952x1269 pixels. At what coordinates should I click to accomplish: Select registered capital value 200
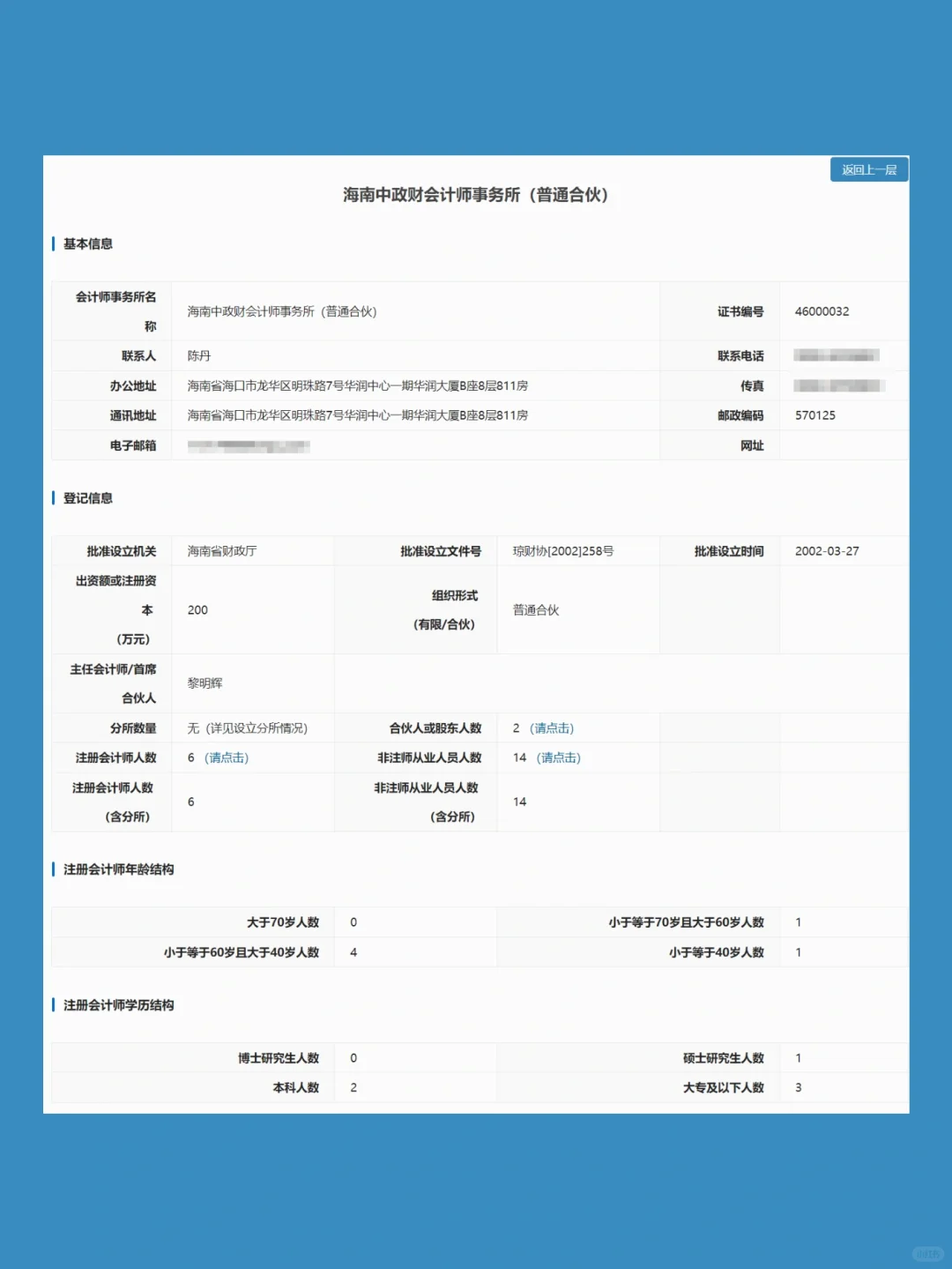[x=197, y=610]
